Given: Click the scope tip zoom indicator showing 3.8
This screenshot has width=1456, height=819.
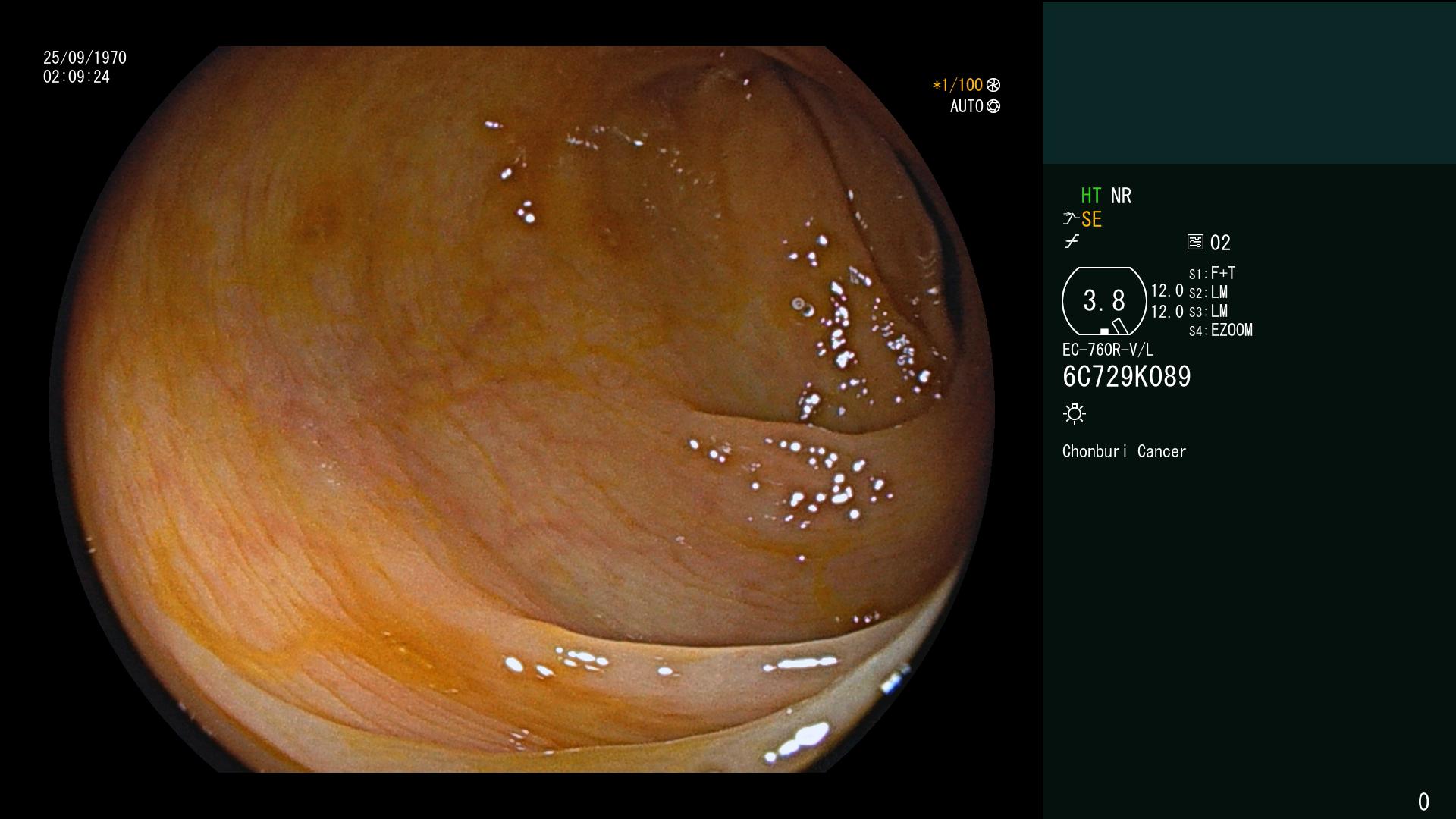Looking at the screenshot, I should [1104, 301].
